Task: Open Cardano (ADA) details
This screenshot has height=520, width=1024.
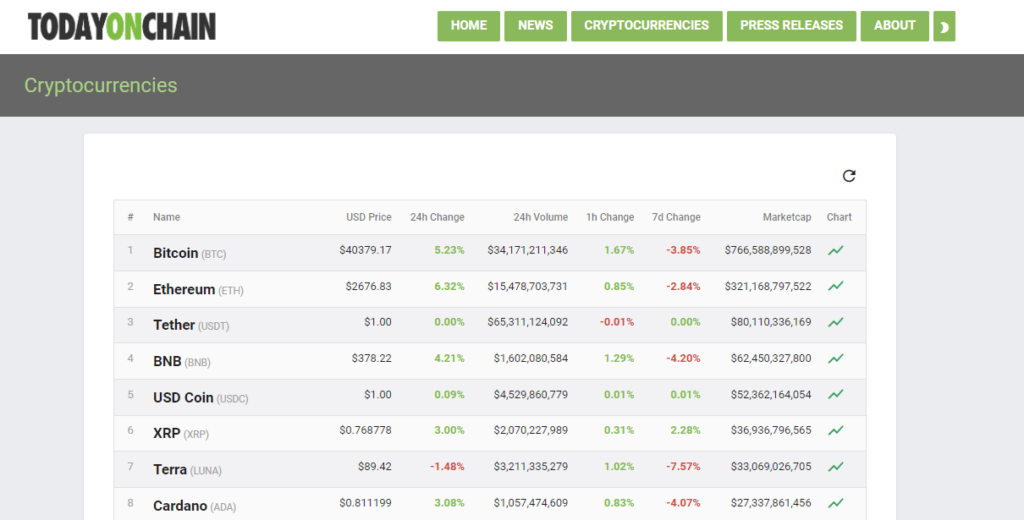Action: (195, 506)
